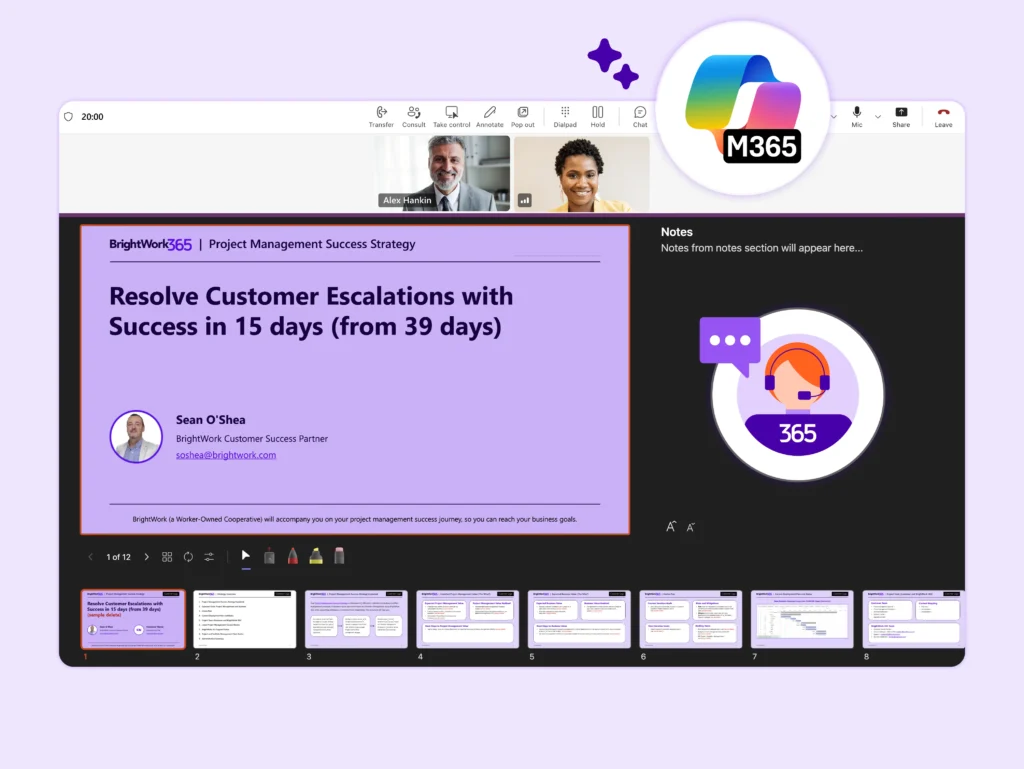Show slide 7 thumbnail with Gantt chart
The width and height of the screenshot is (1024, 769).
tap(803, 619)
